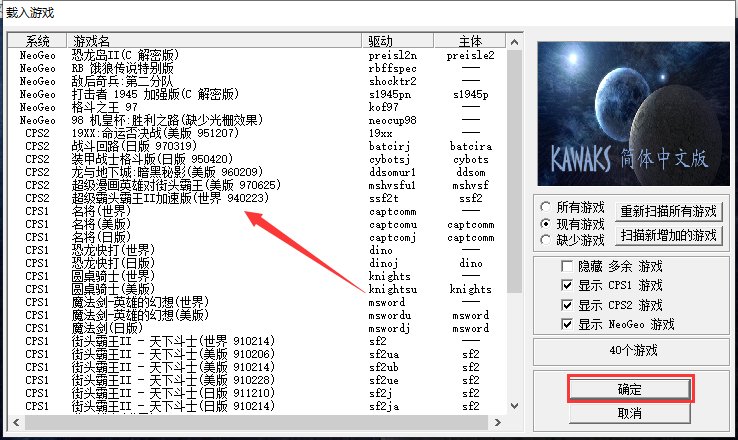Enable the 隐藏 多余 游戏 checkbox
This screenshot has width=738, height=440.
click(567, 266)
